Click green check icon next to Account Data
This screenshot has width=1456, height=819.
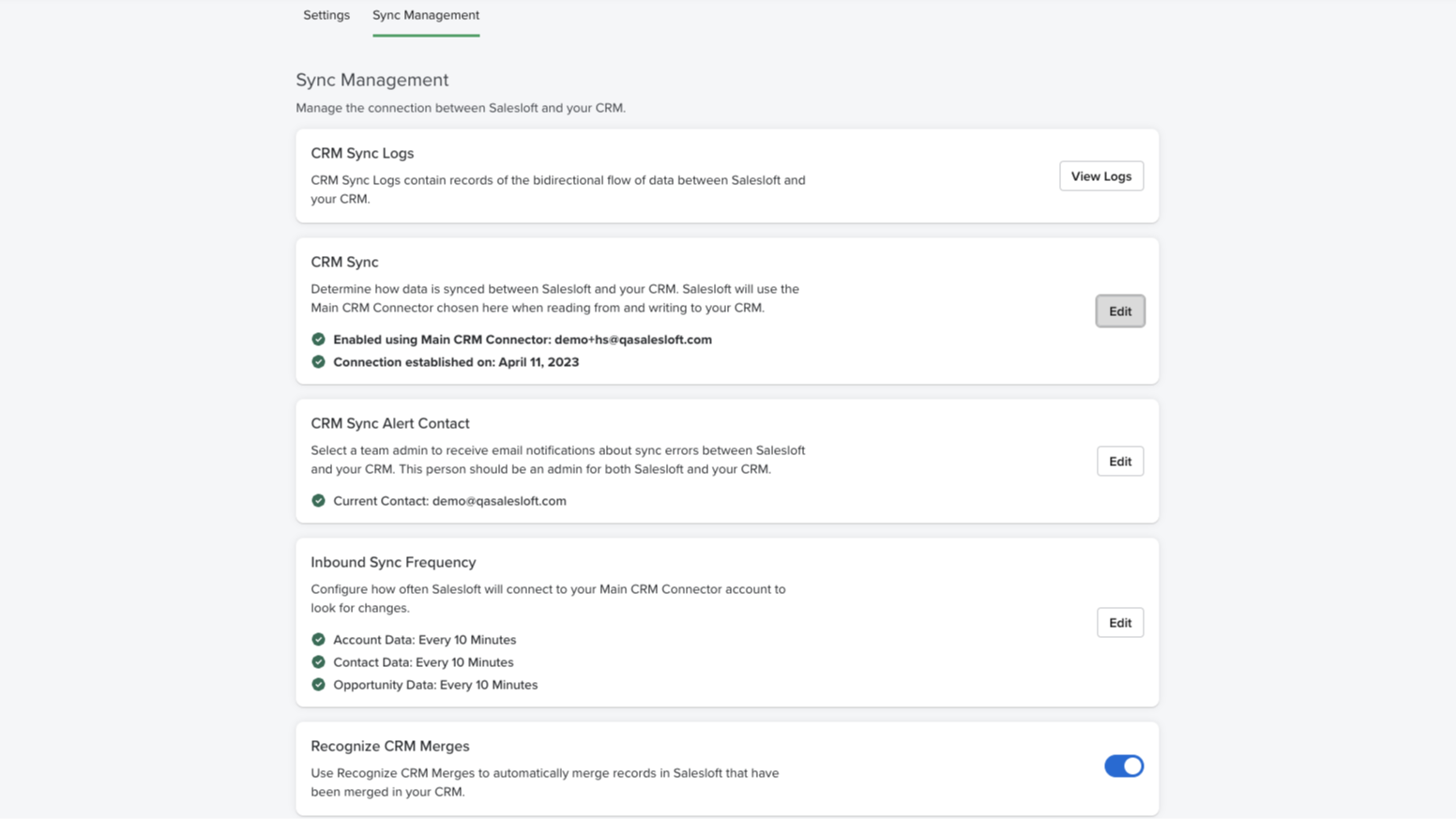coord(318,640)
